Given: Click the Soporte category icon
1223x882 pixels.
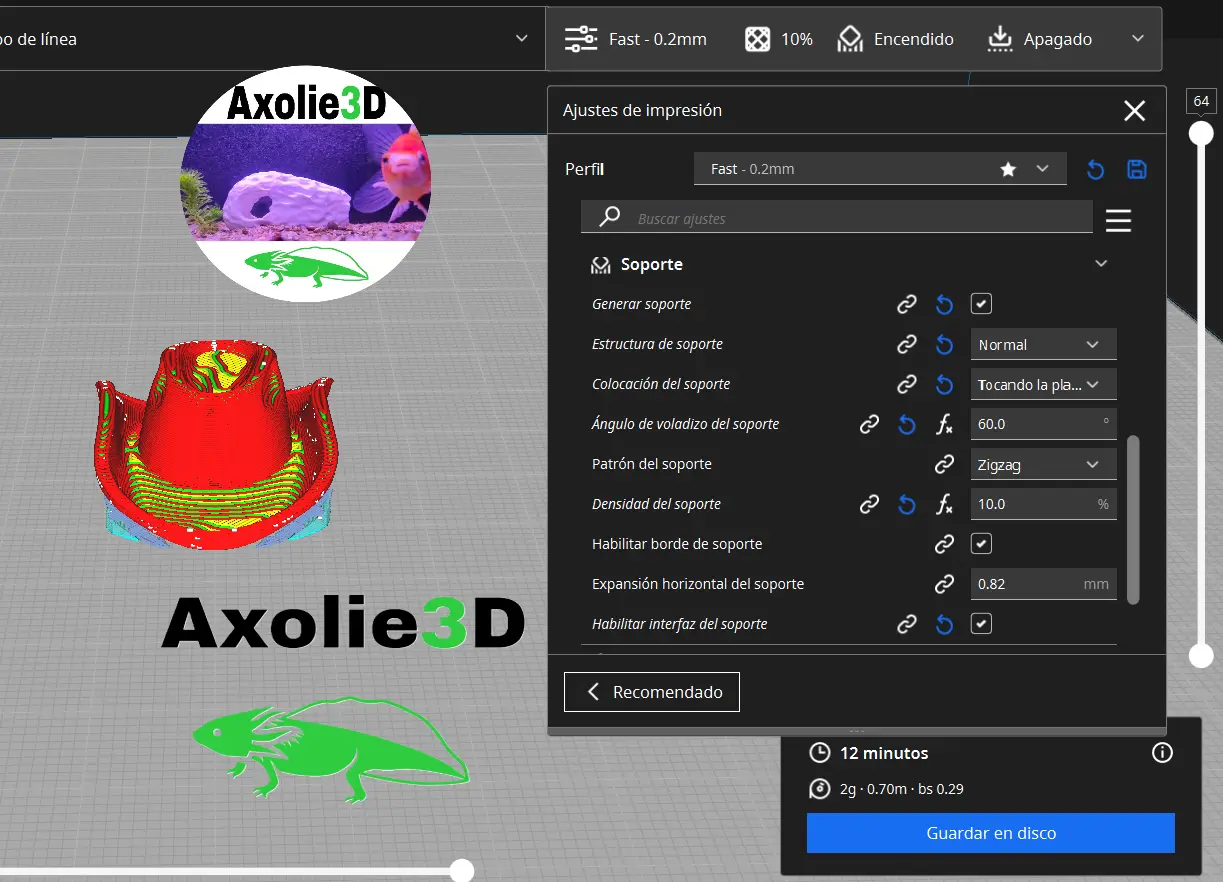Looking at the screenshot, I should pyautogui.click(x=601, y=265).
